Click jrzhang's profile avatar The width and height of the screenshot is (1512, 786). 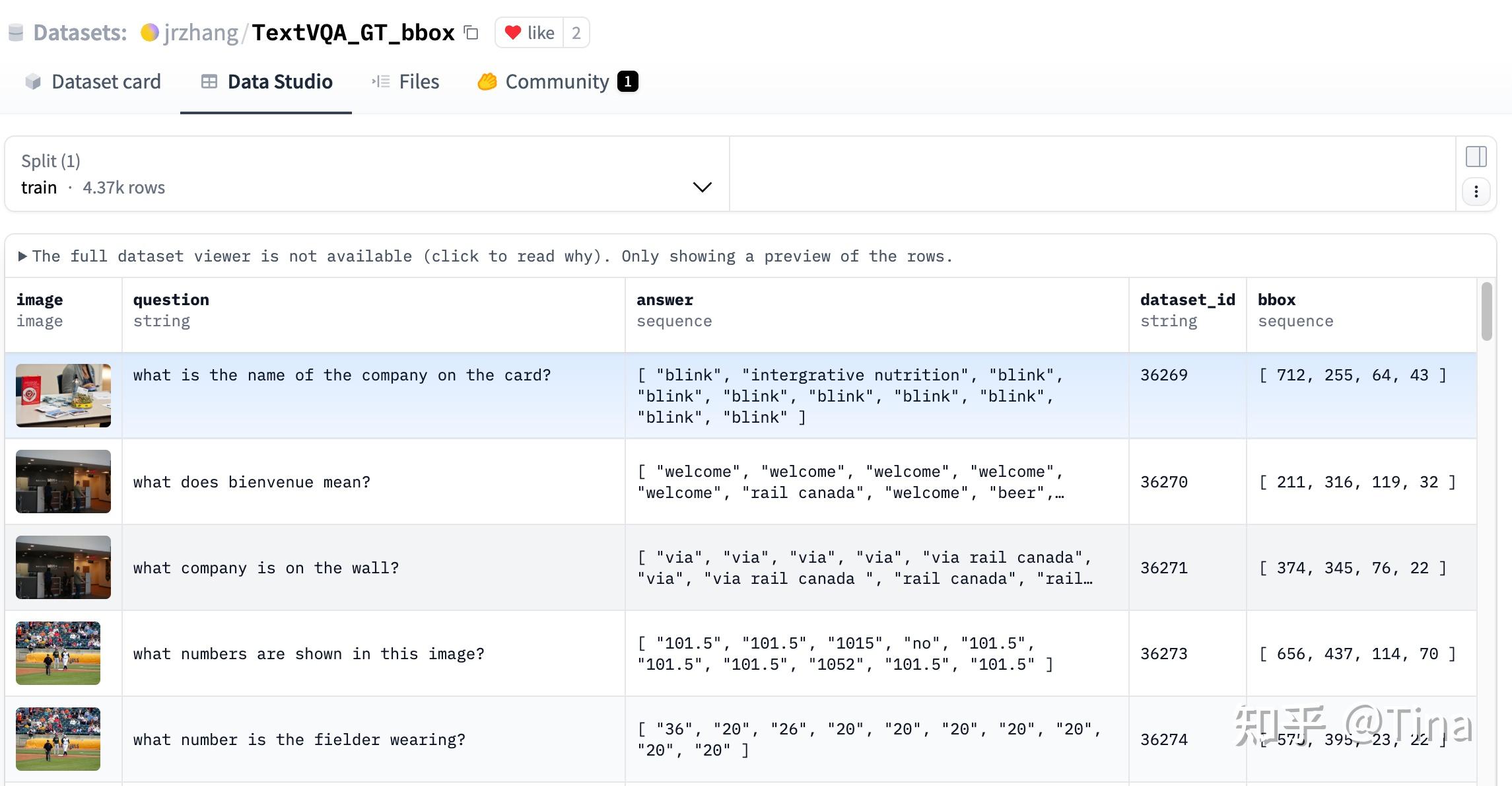(150, 32)
